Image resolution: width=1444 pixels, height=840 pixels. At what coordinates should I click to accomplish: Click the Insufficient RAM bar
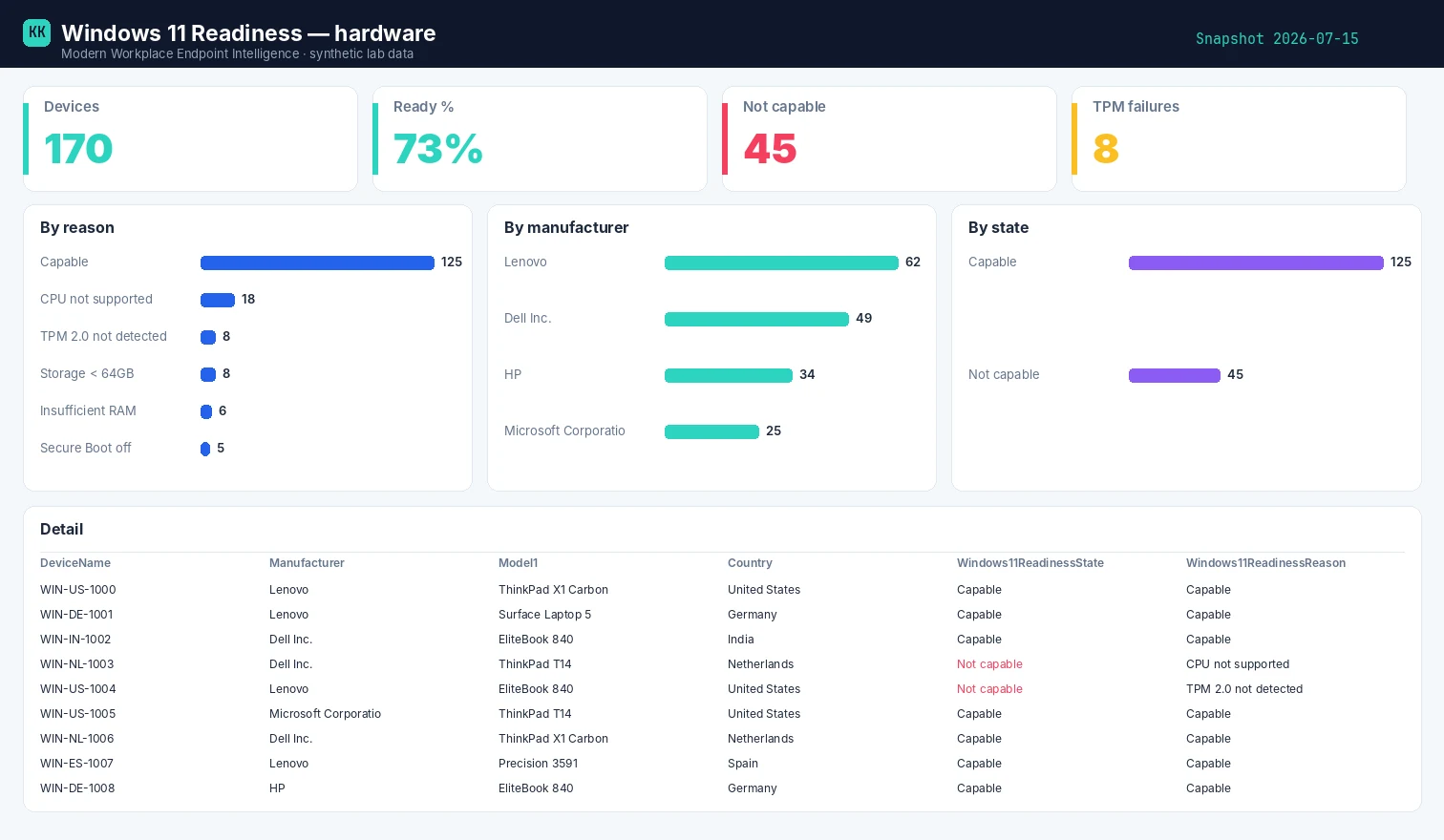click(x=206, y=411)
